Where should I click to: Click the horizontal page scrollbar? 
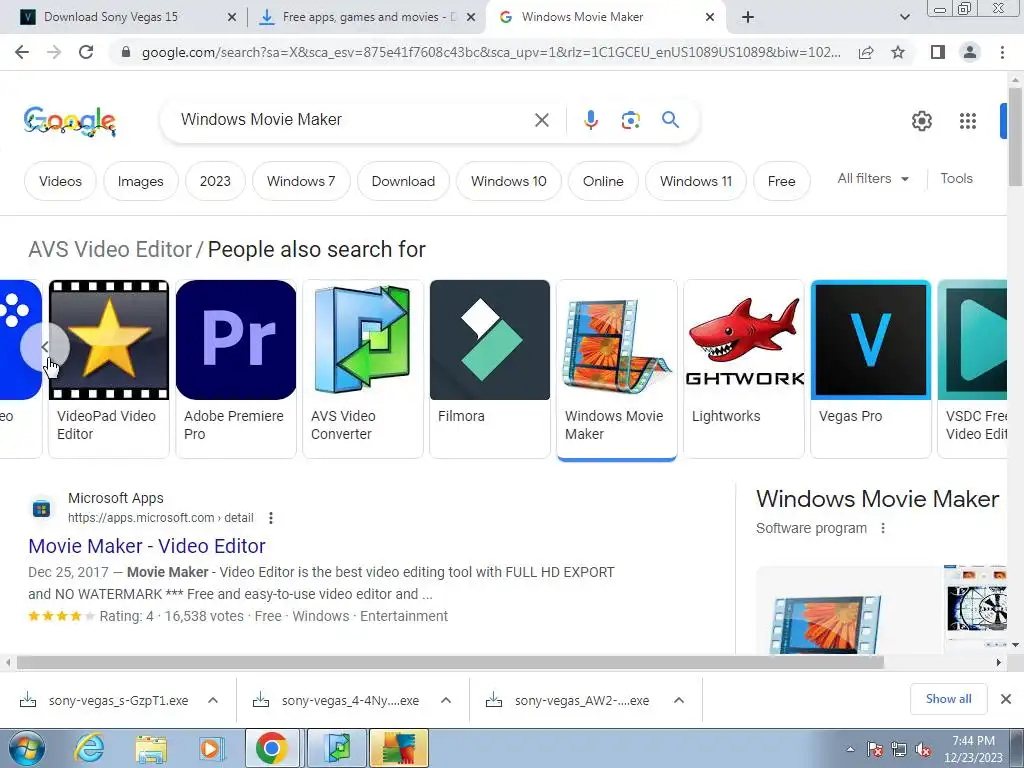pyautogui.click(x=451, y=662)
